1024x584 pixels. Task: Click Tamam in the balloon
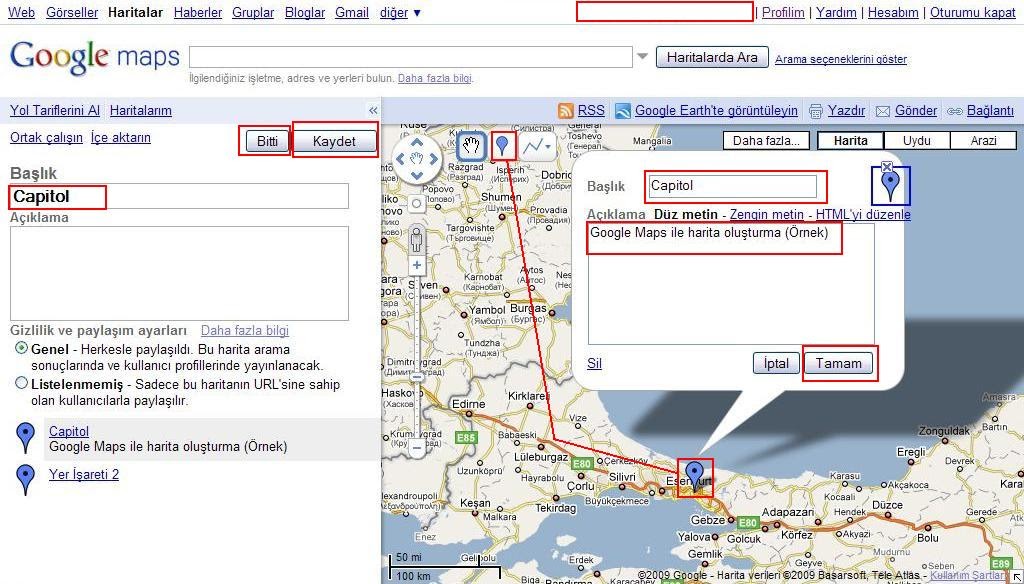(x=839, y=363)
